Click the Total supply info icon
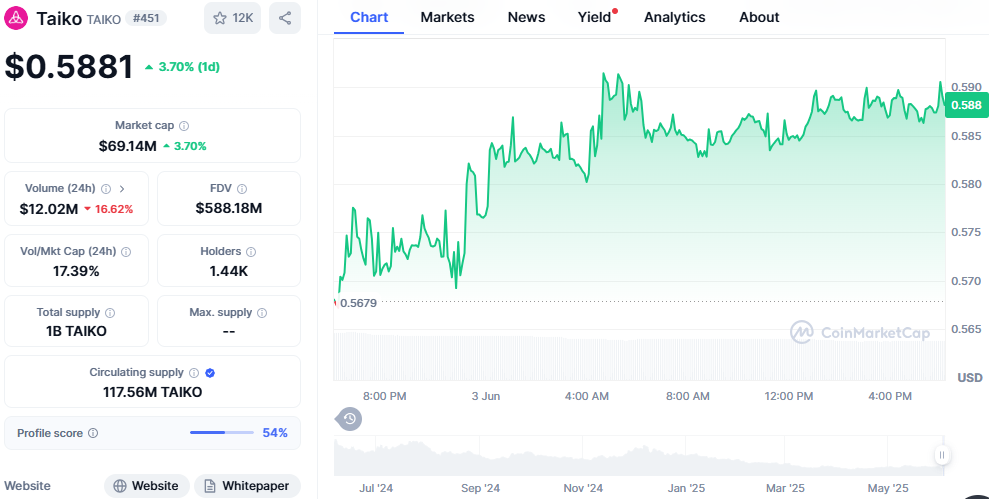This screenshot has width=989, height=499. tap(110, 313)
